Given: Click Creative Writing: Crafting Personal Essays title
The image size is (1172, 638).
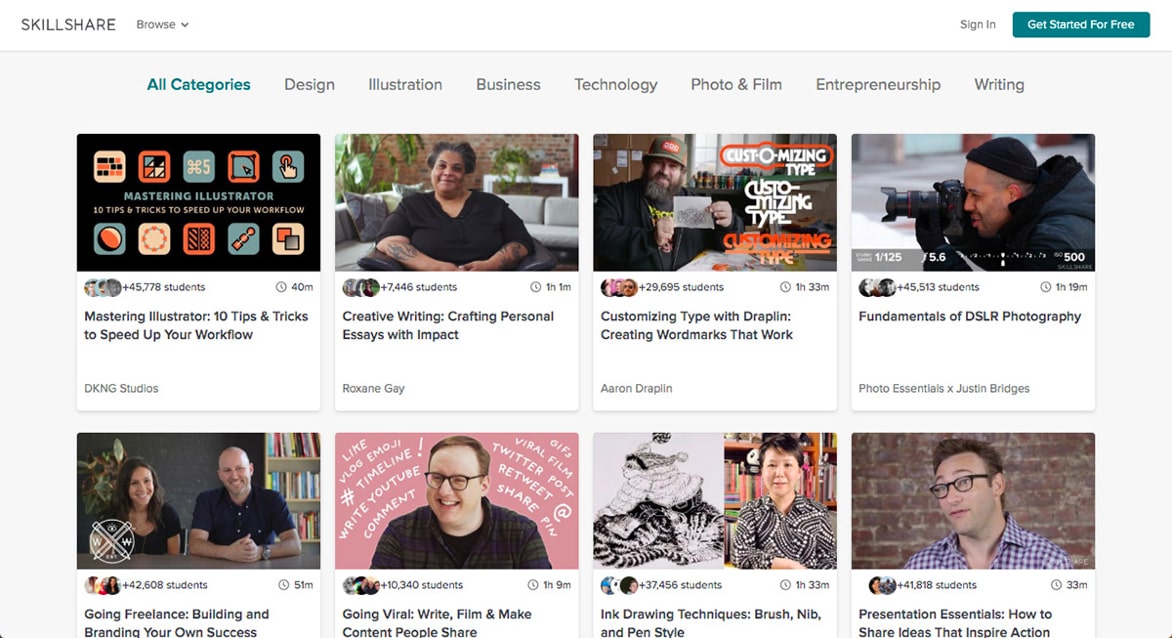Looking at the screenshot, I should 448,326.
